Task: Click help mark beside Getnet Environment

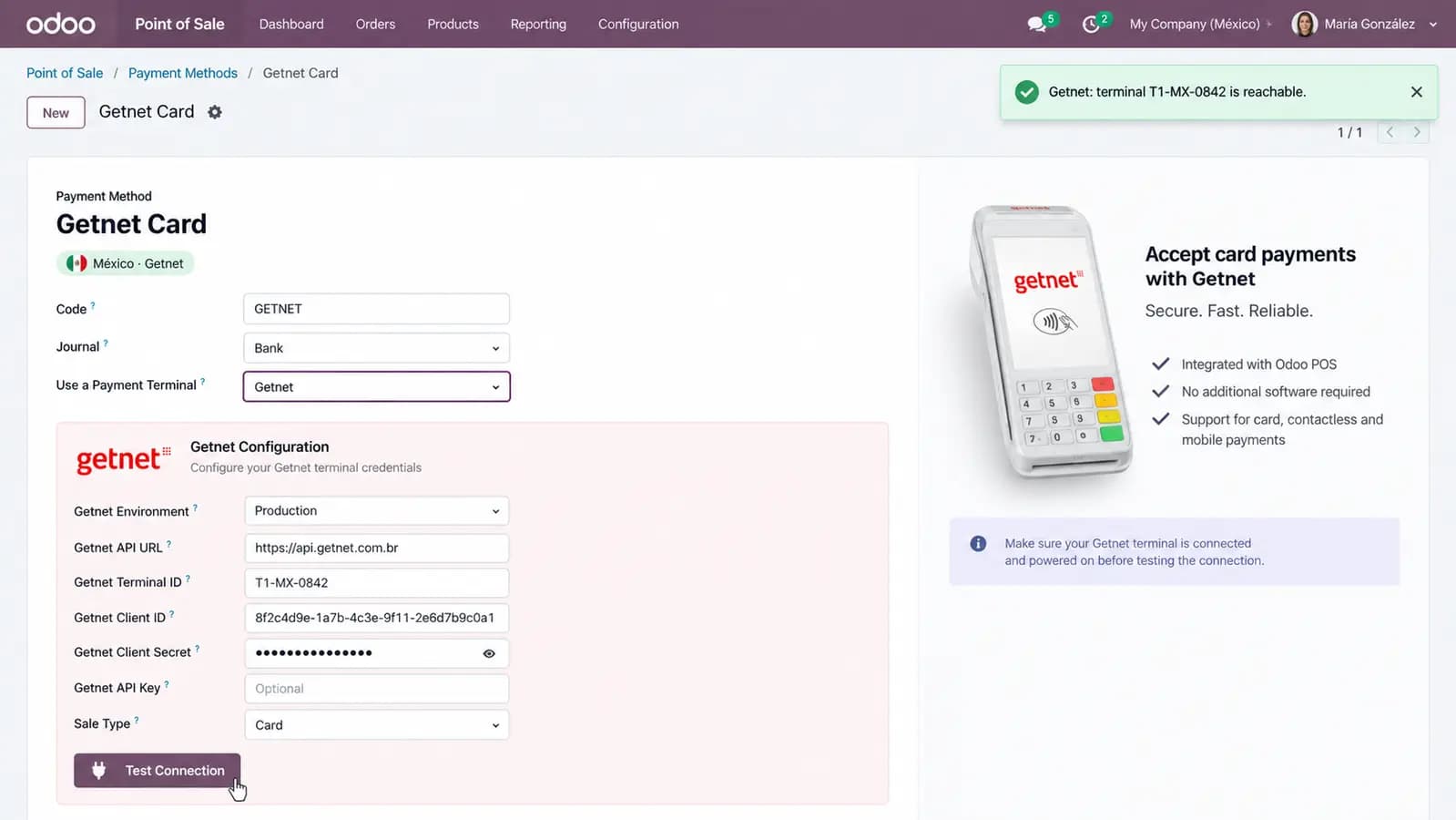Action: [195, 508]
